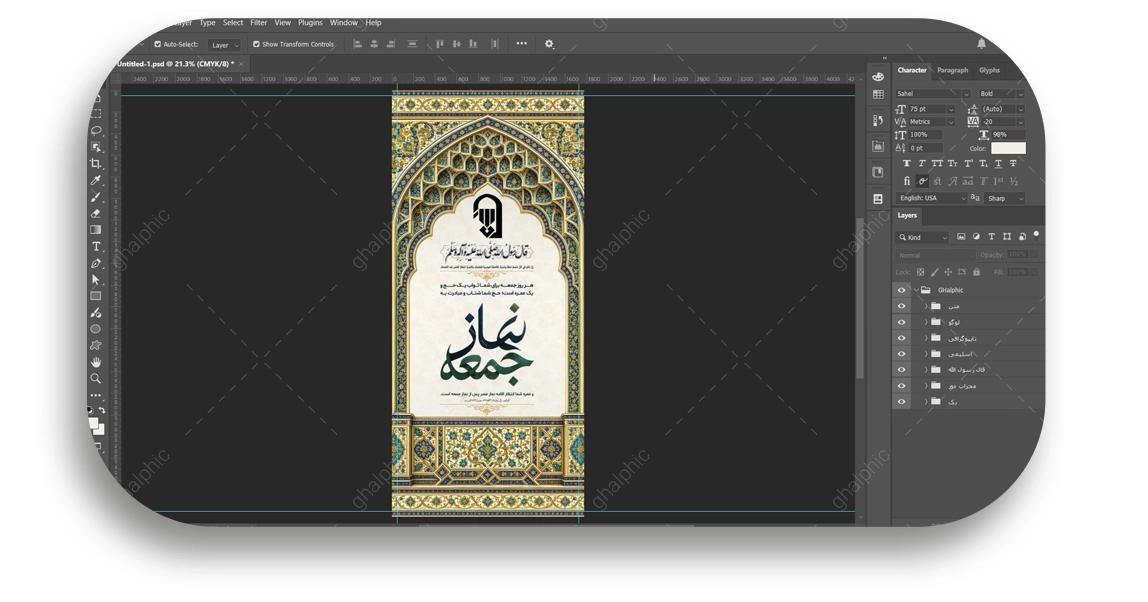Hide the تایپوگرافی group visibility eye

901,338
